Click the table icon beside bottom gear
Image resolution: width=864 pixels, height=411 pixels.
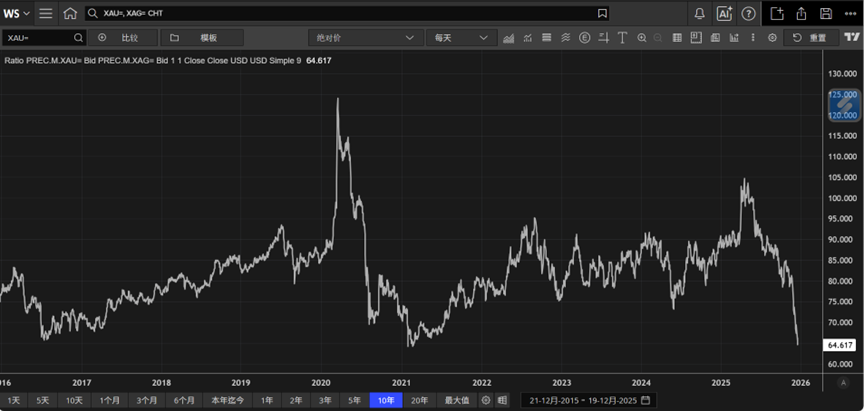[501, 400]
